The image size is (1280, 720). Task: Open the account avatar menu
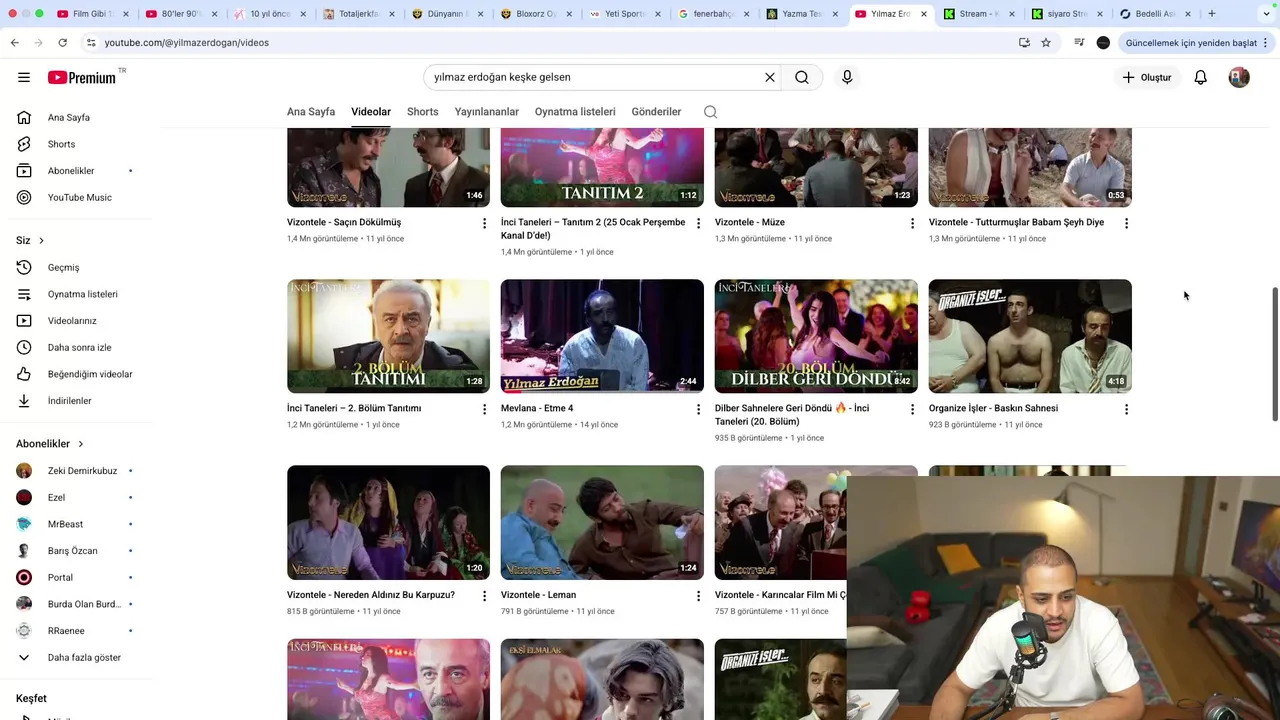click(x=1239, y=77)
